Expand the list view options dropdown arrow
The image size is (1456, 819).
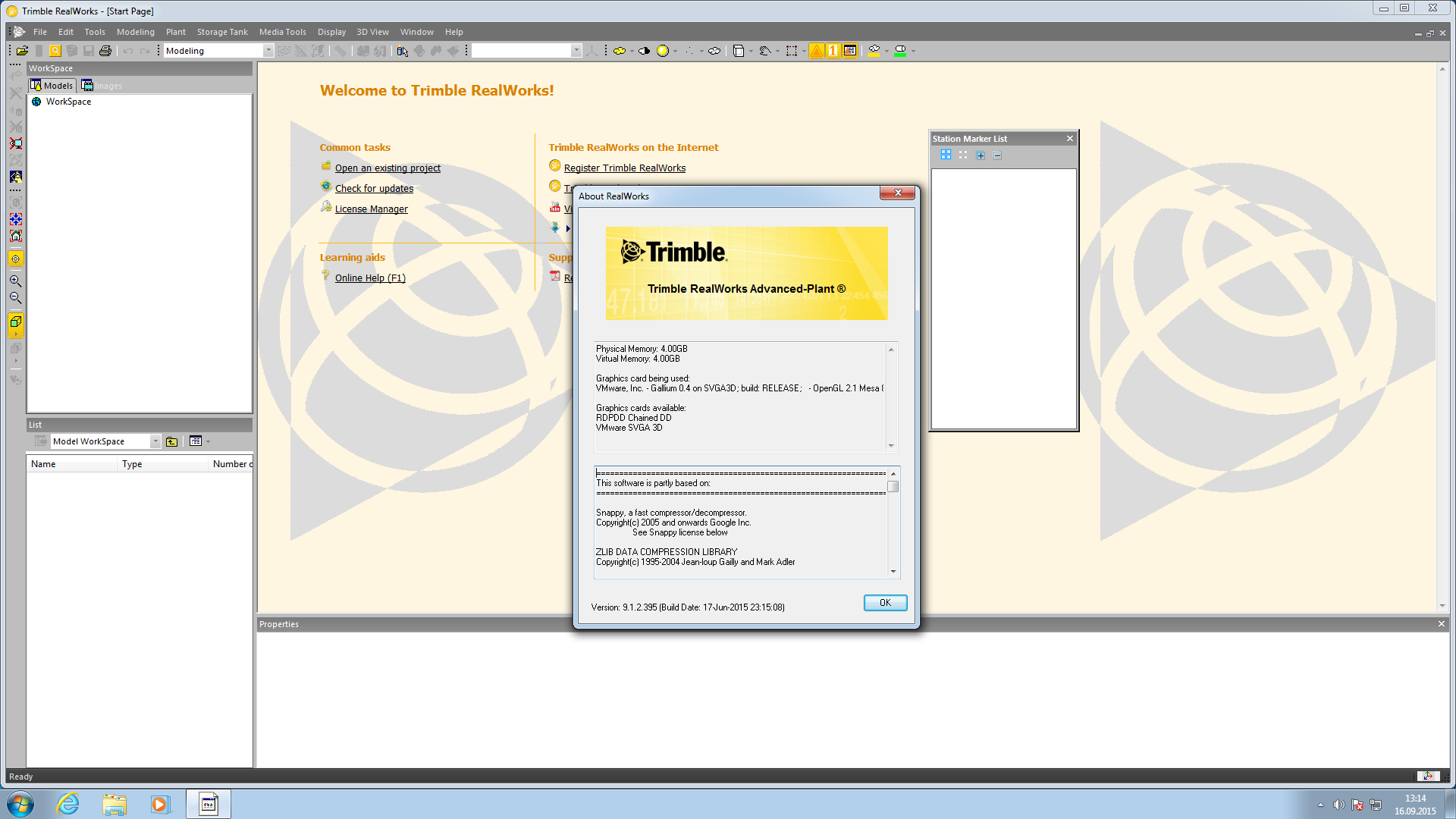pos(209,441)
